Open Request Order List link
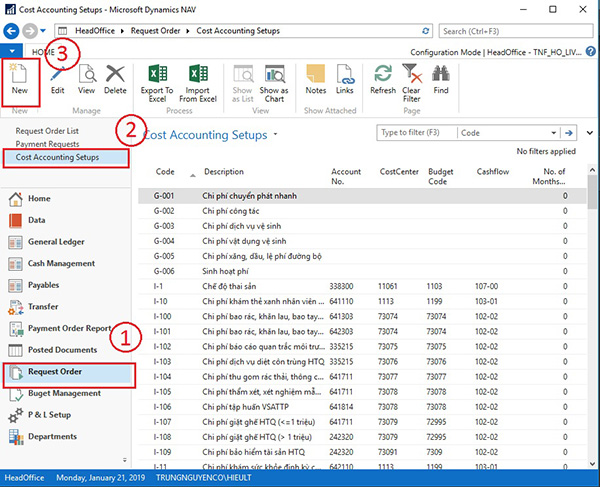 (47, 131)
